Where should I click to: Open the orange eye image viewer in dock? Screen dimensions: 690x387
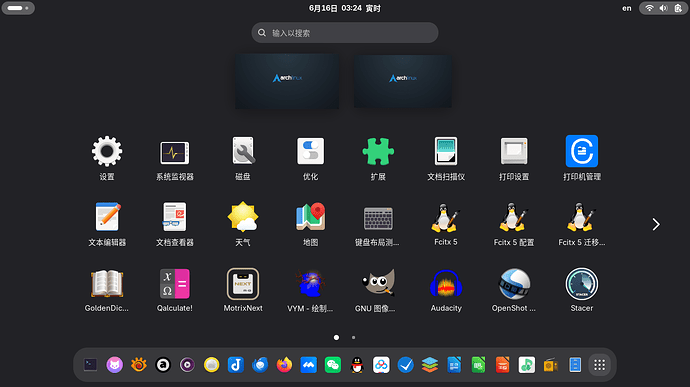139,365
